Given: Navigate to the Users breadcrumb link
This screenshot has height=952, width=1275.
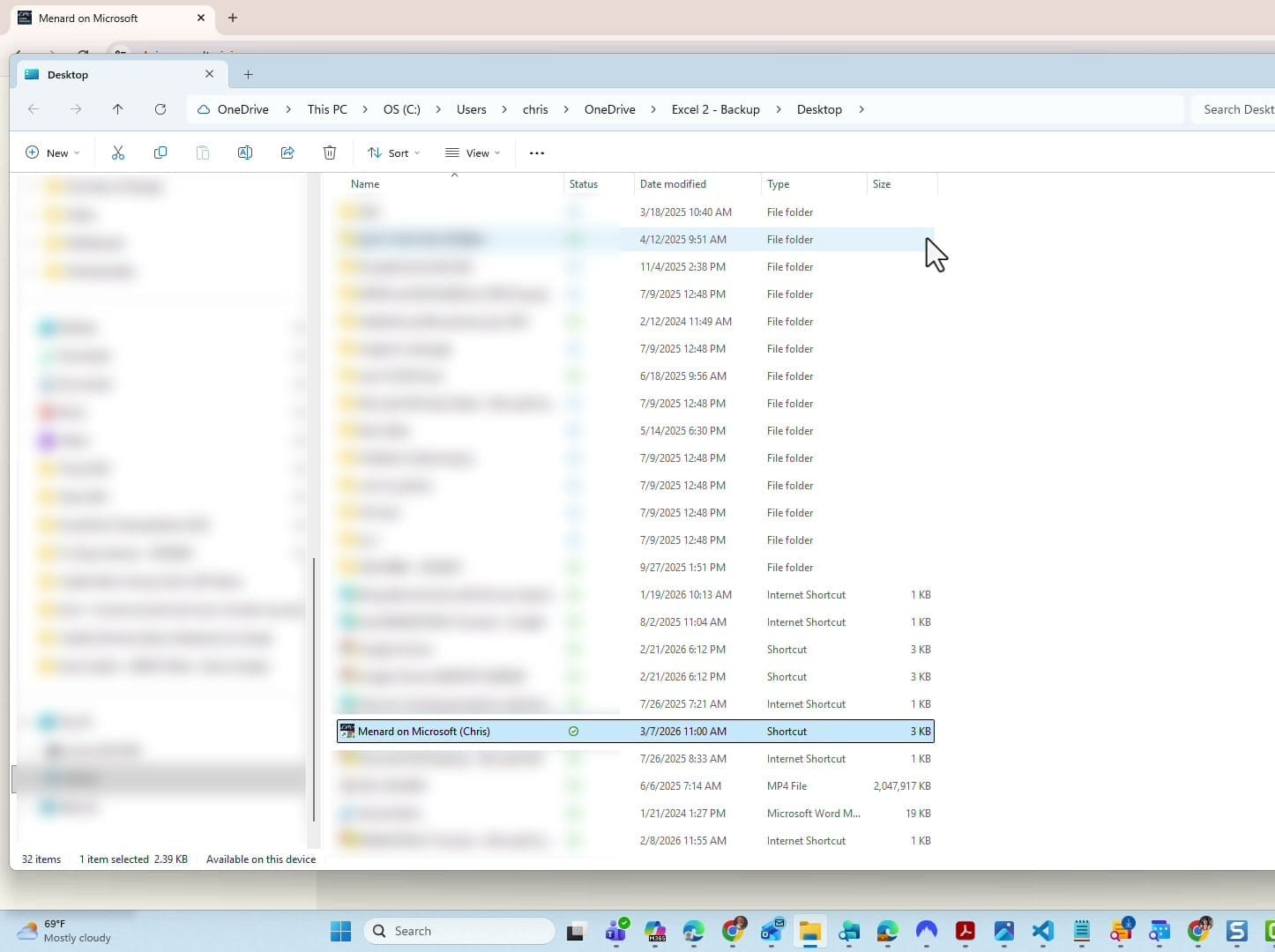Looking at the screenshot, I should coord(471,108).
